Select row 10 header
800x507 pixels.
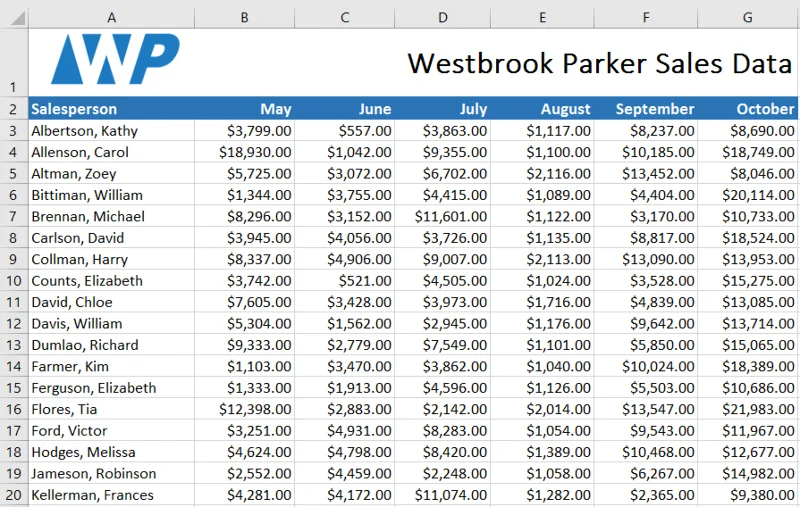coord(14,281)
